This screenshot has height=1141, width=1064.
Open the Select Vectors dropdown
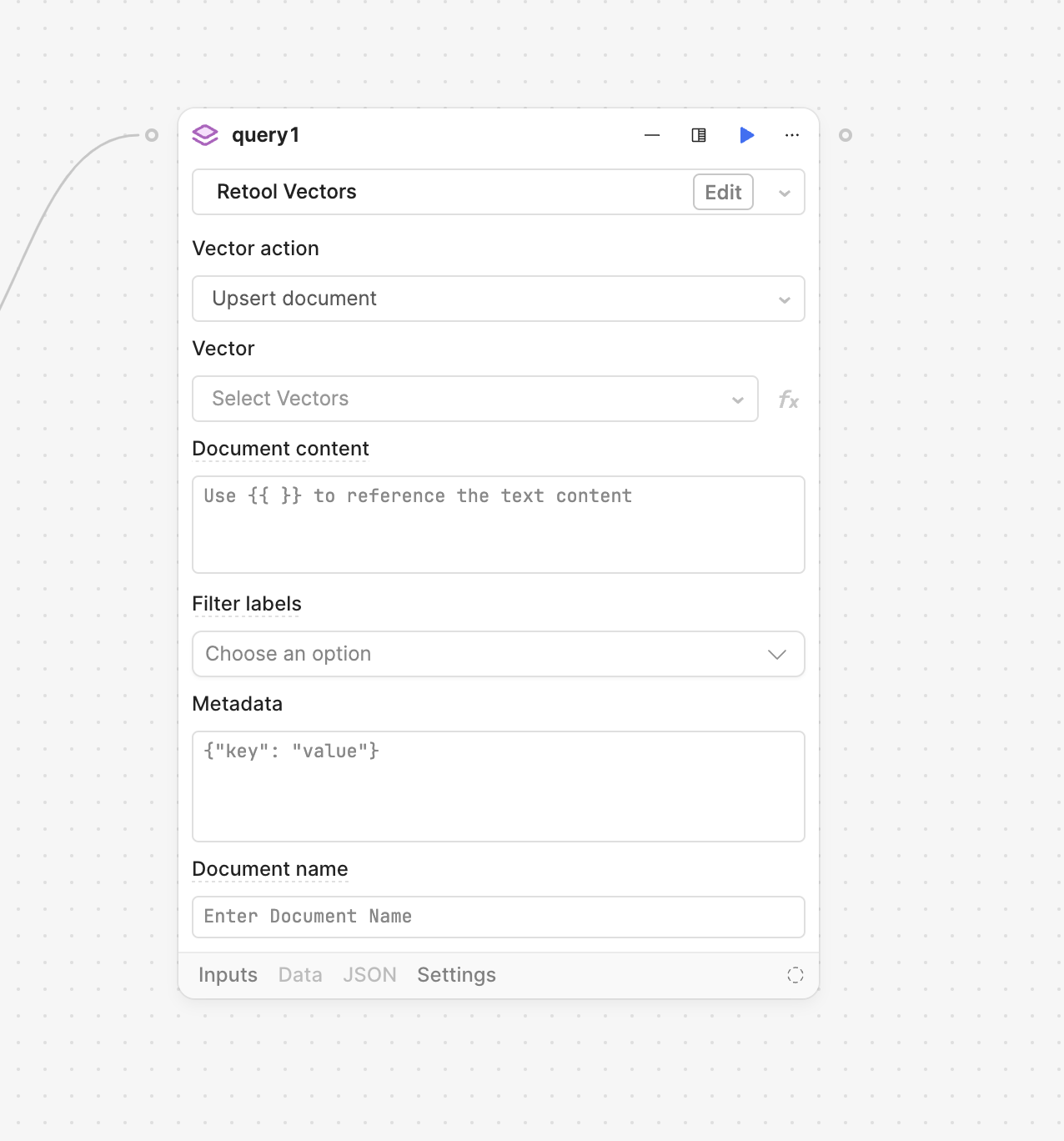[x=475, y=399]
